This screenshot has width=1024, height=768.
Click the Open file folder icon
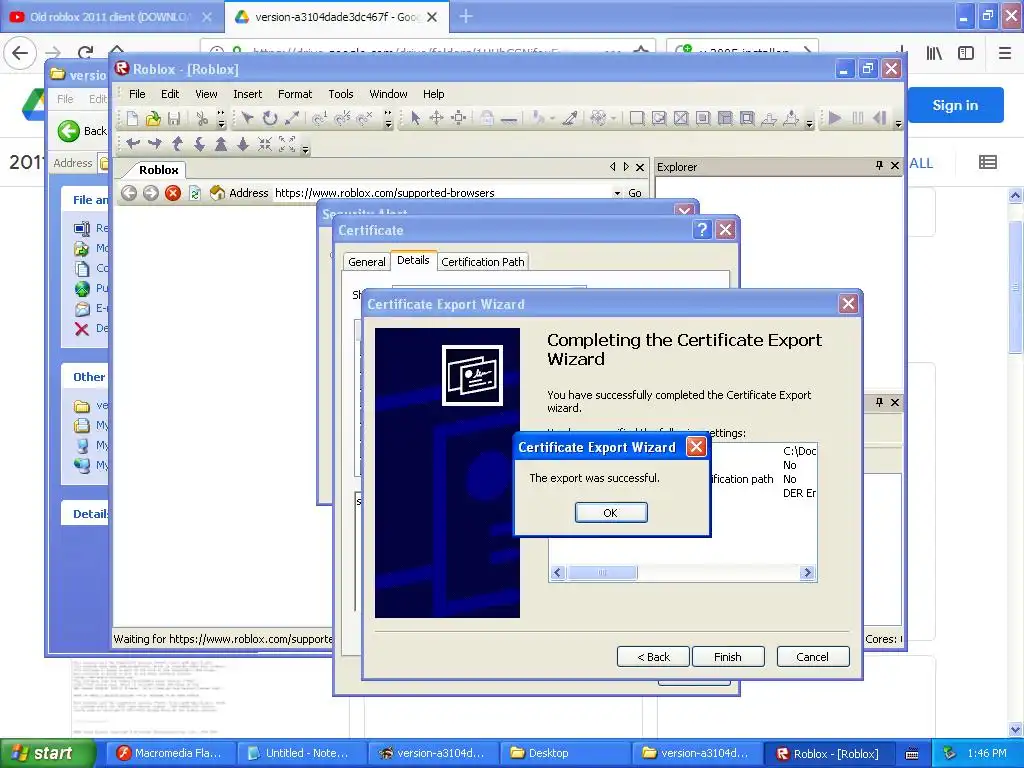pyautogui.click(x=153, y=119)
